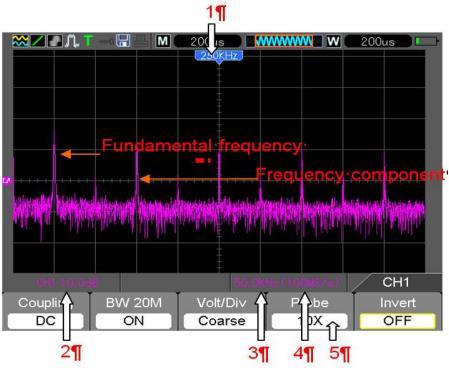Click the blue floppy disk save icon
The width and height of the screenshot is (449, 374).
[123, 41]
